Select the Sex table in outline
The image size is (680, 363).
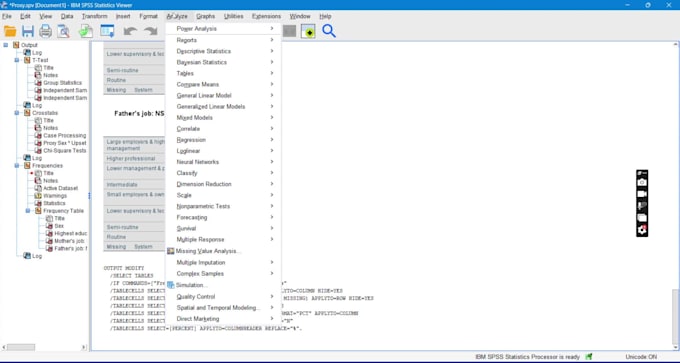(x=59, y=226)
